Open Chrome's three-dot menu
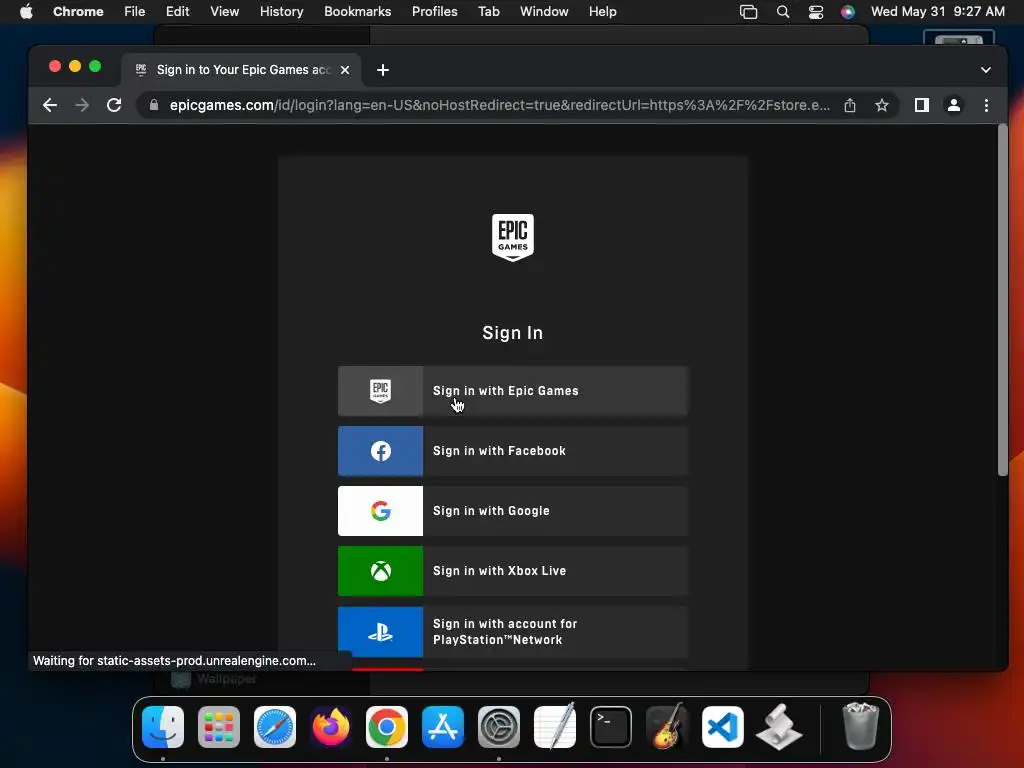The height and width of the screenshot is (768, 1024). 986,105
